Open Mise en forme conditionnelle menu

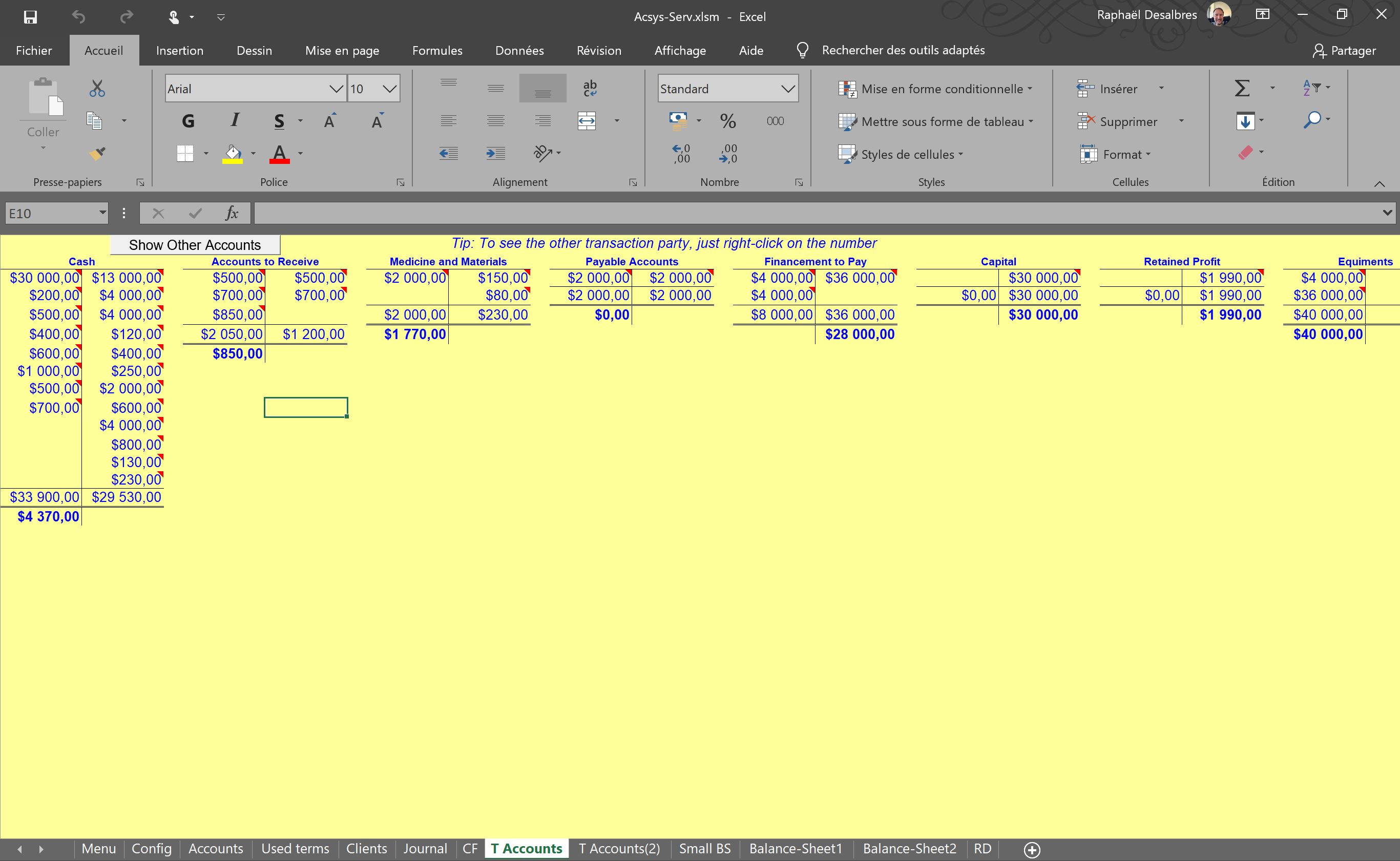tap(935, 89)
